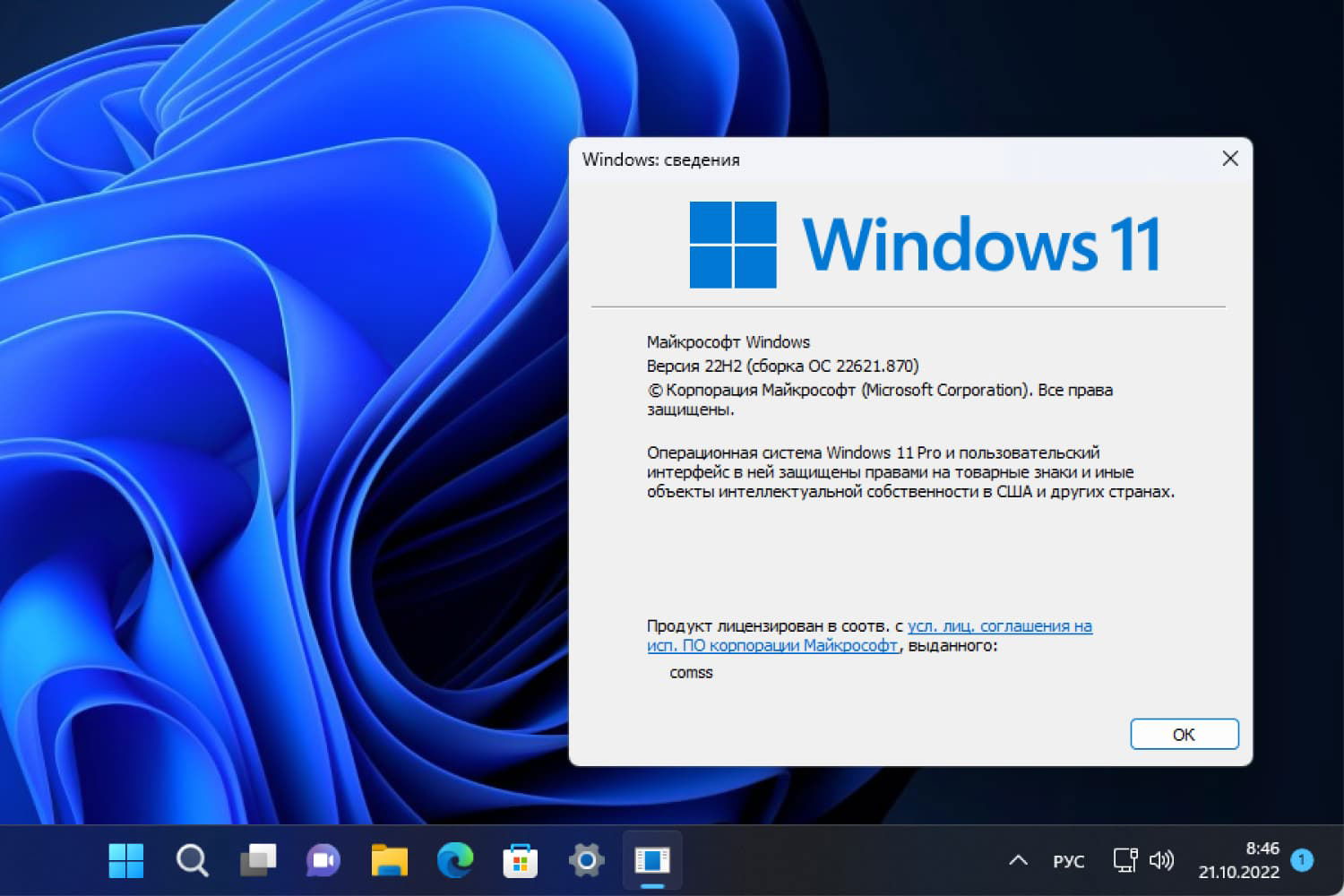The image size is (1344, 896).
Task: Click the 'Версия 22H2 (сборка ОС 22621.870)' text
Action: tap(783, 366)
